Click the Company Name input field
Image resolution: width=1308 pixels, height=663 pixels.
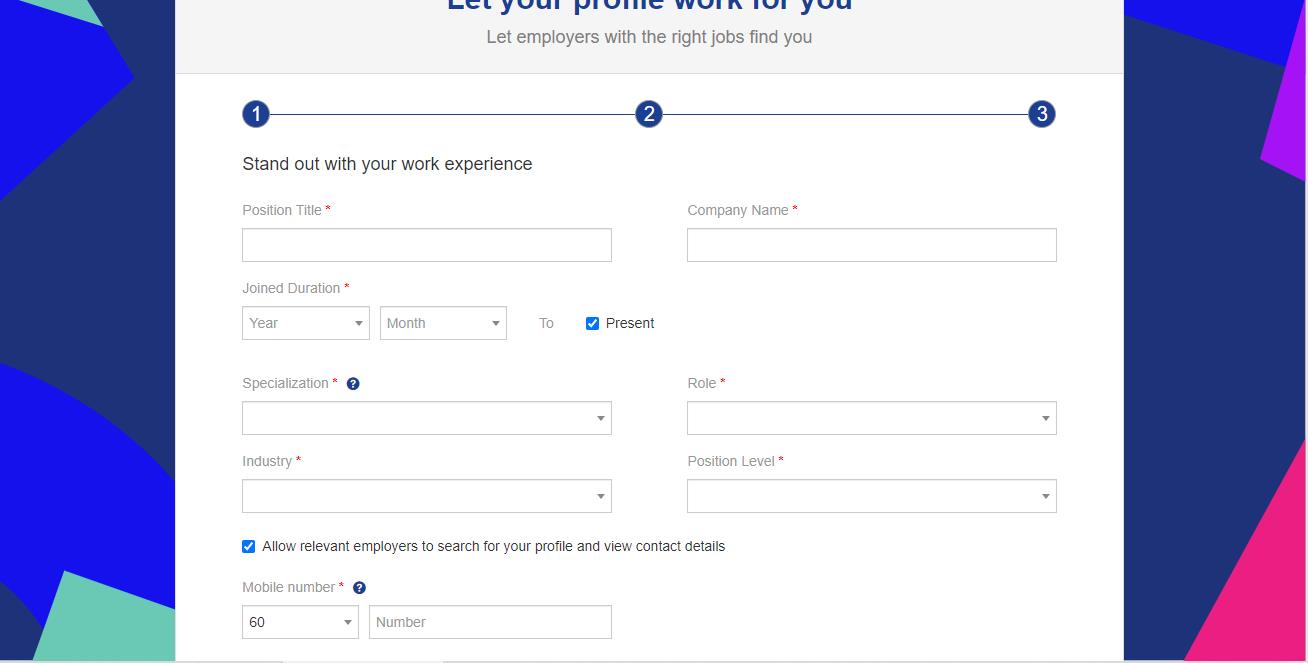(872, 245)
